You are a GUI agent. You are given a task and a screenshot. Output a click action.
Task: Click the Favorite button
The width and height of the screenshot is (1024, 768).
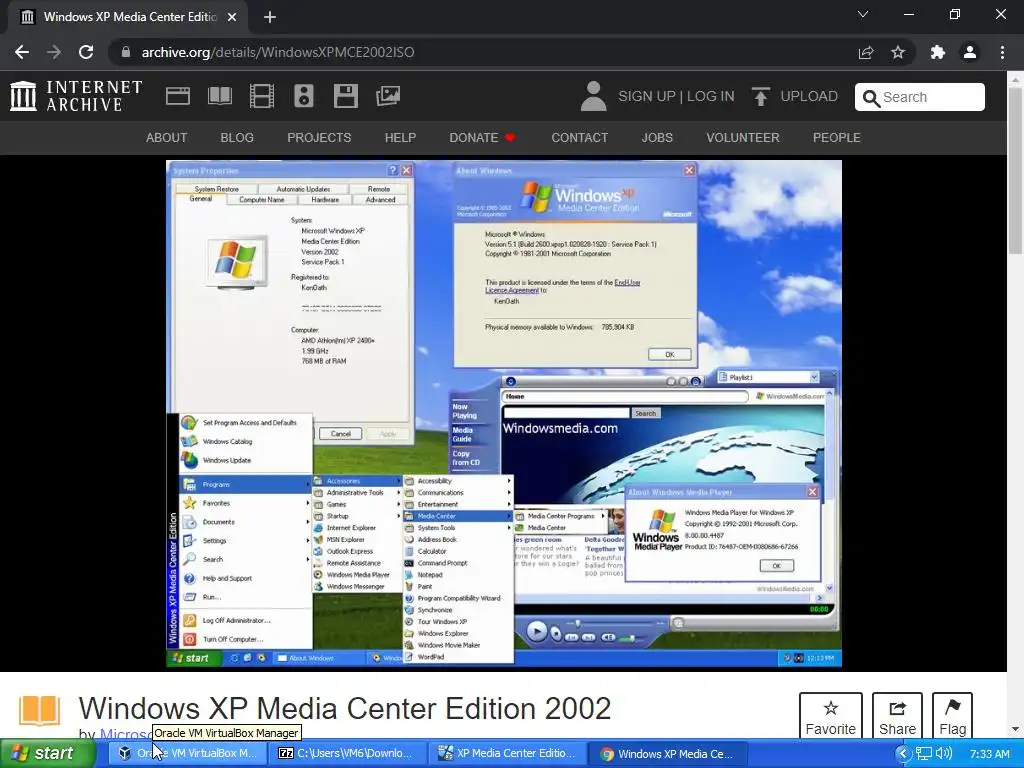point(831,716)
